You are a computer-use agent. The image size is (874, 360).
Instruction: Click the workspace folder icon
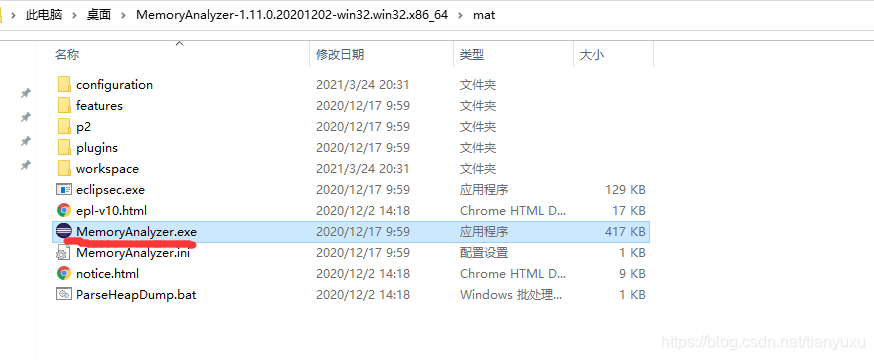tap(64, 168)
